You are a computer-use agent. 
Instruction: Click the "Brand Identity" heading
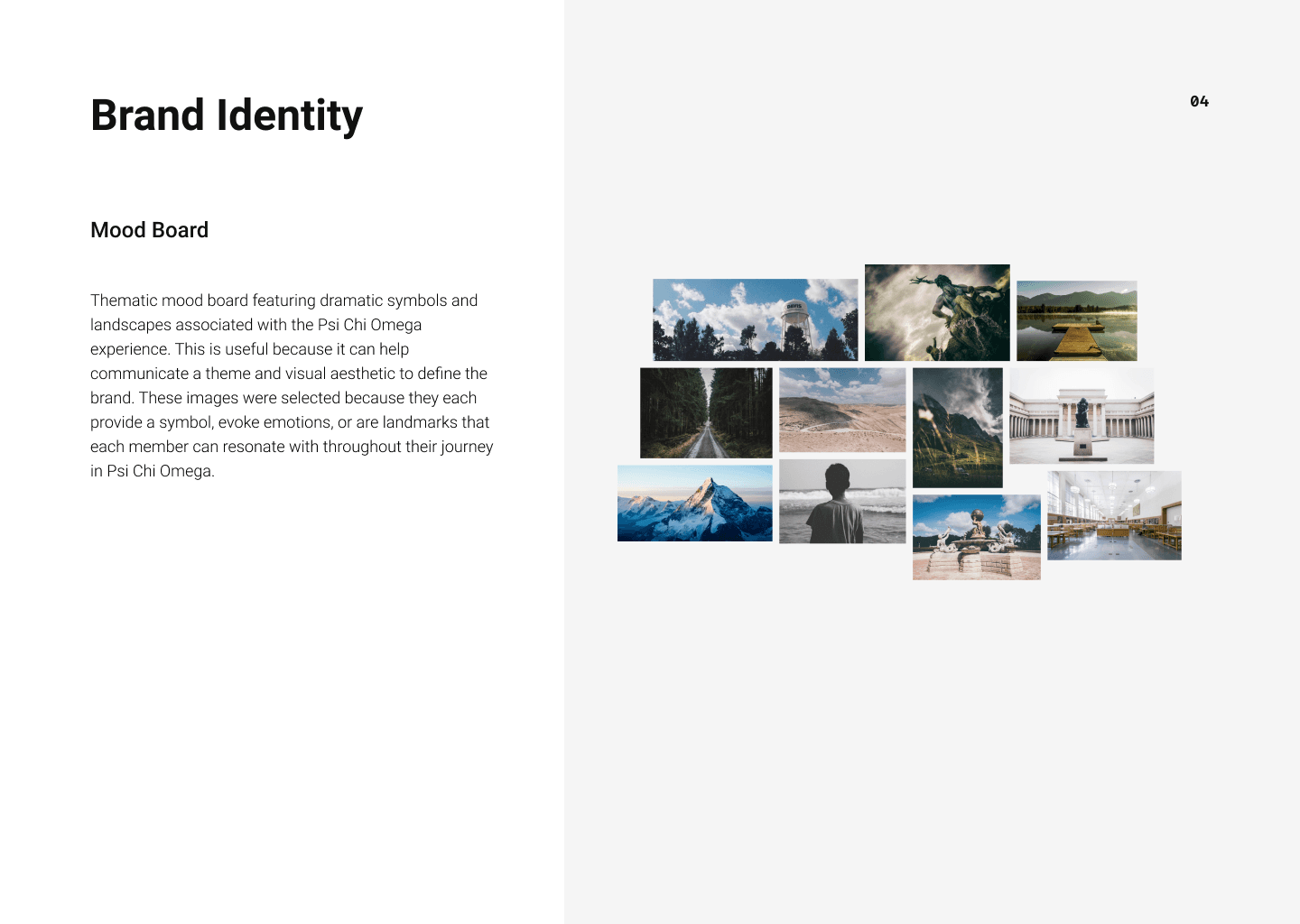click(227, 115)
